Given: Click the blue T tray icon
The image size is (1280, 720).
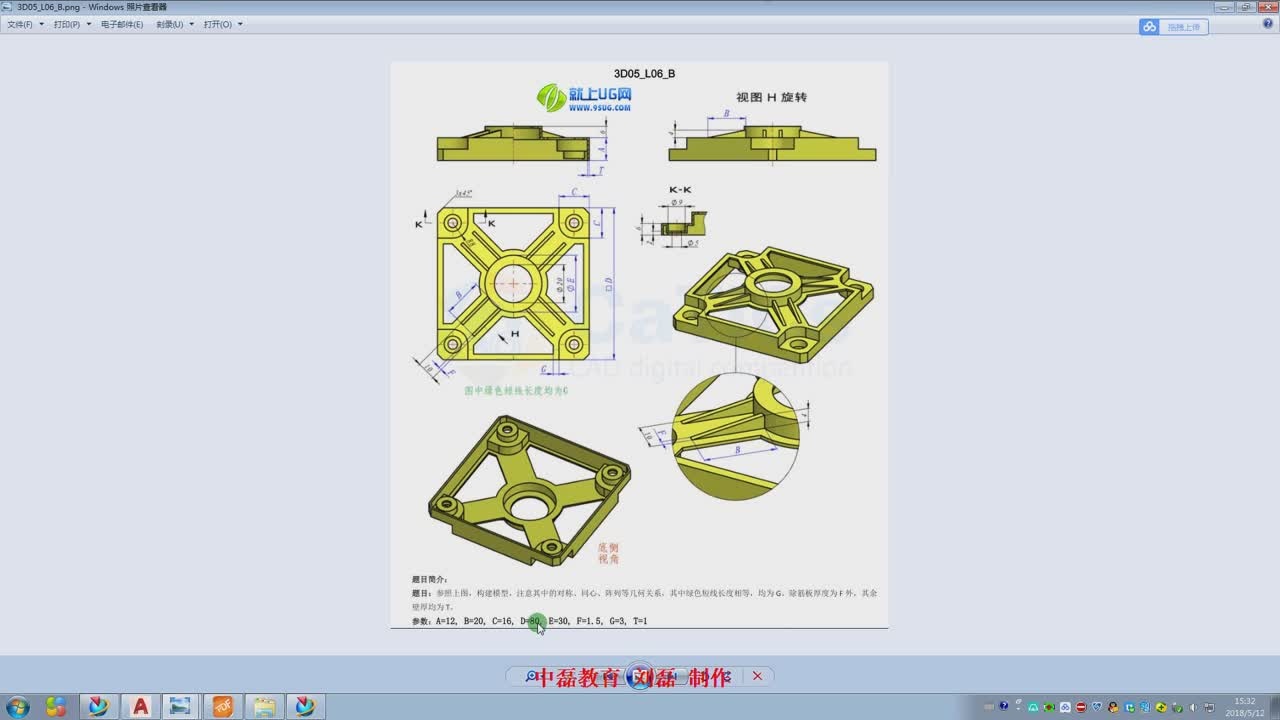Looking at the screenshot, I should [1129, 707].
